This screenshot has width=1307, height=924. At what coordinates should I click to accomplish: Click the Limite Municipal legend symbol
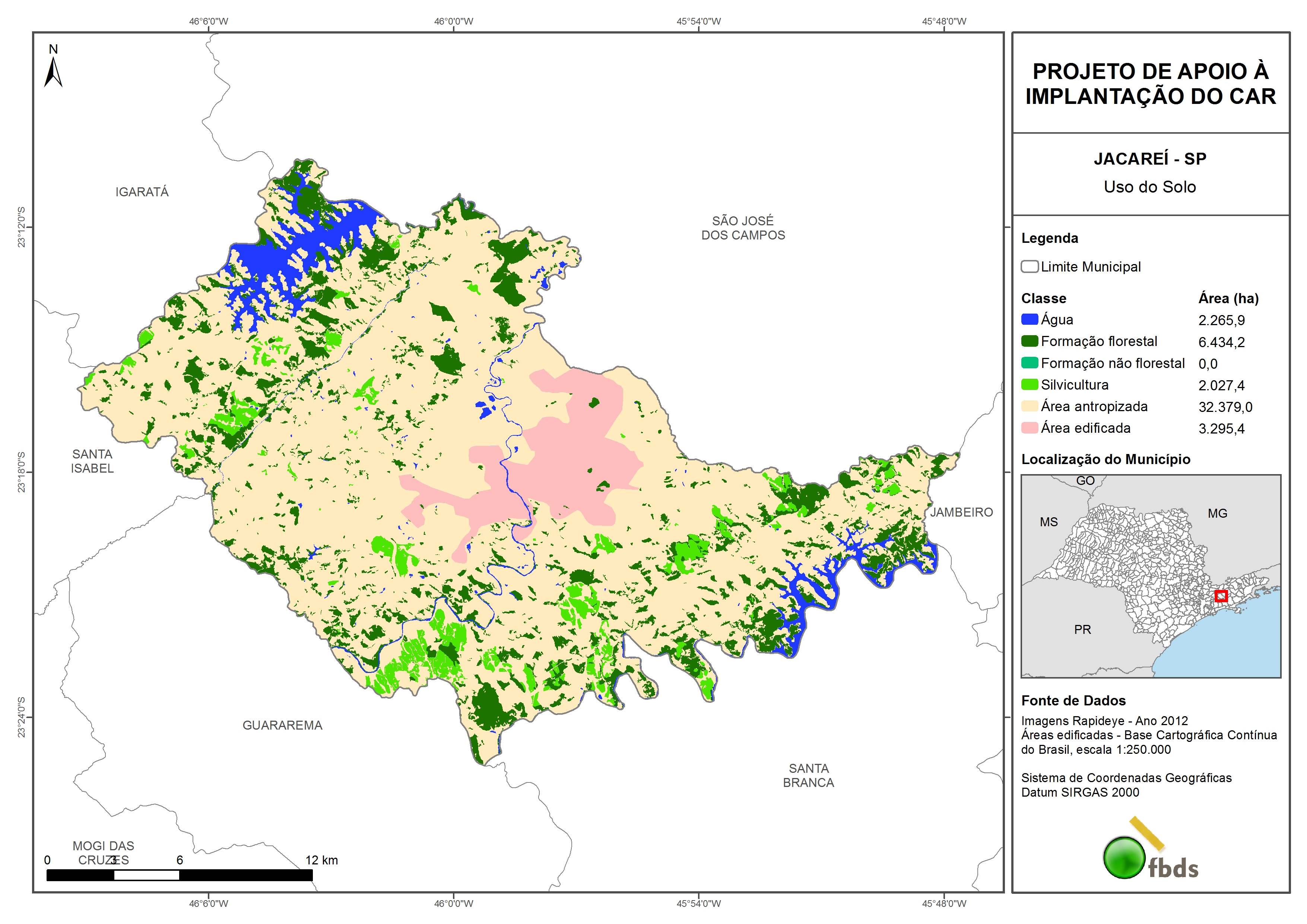point(1029,266)
